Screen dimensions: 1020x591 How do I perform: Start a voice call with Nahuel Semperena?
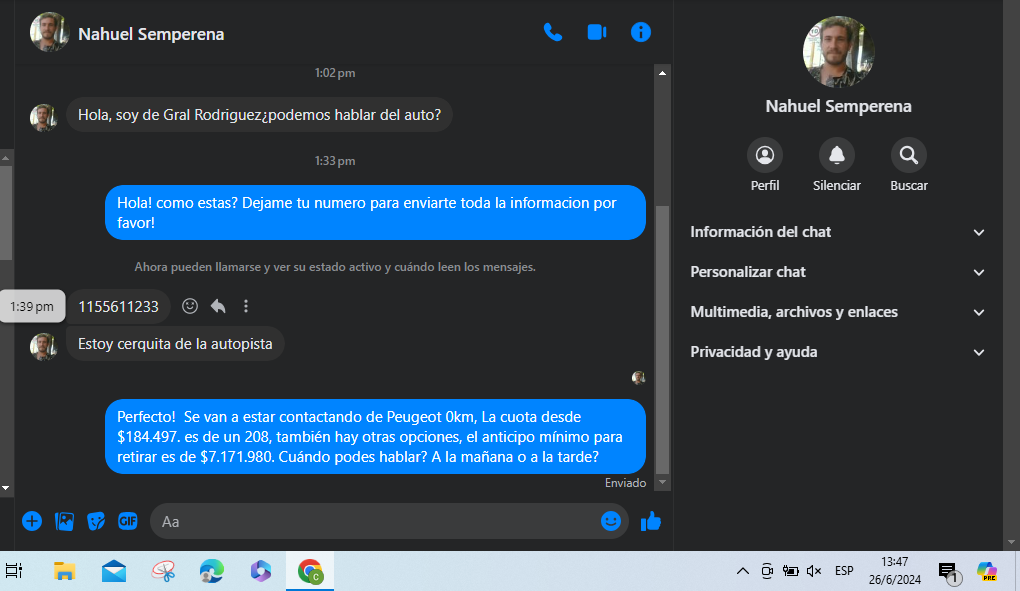[x=552, y=32]
